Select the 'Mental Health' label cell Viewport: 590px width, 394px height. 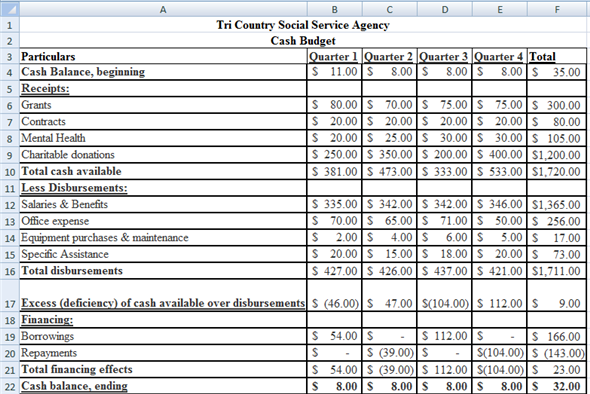163,138
